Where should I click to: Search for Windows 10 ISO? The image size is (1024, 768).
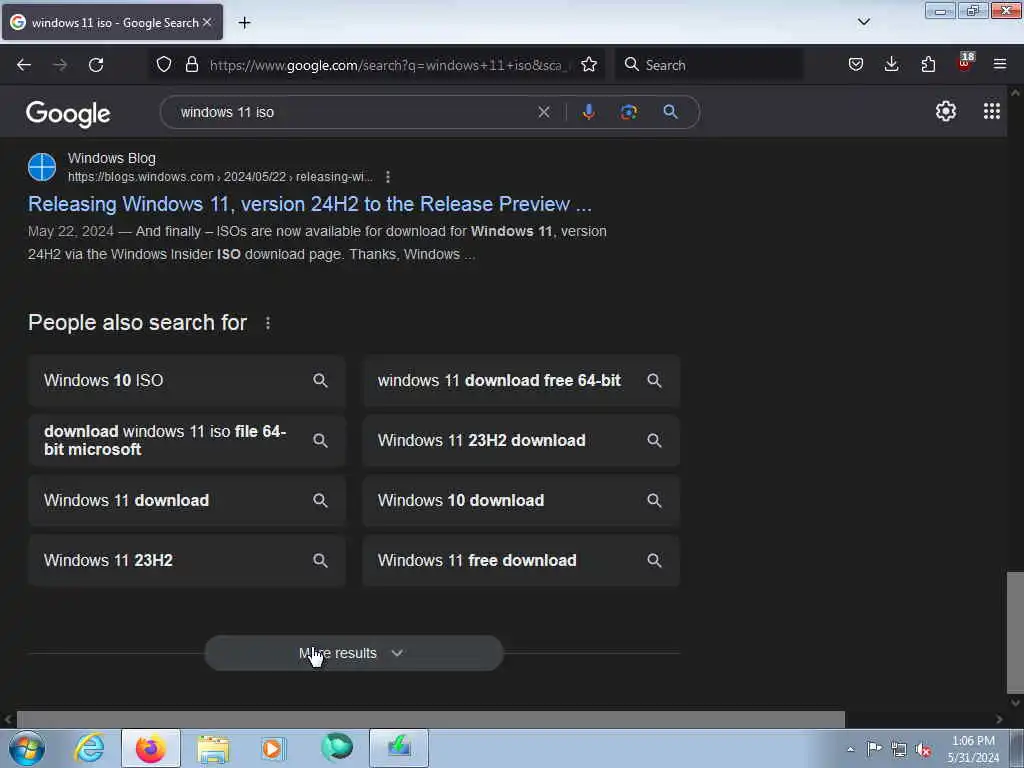tap(187, 381)
